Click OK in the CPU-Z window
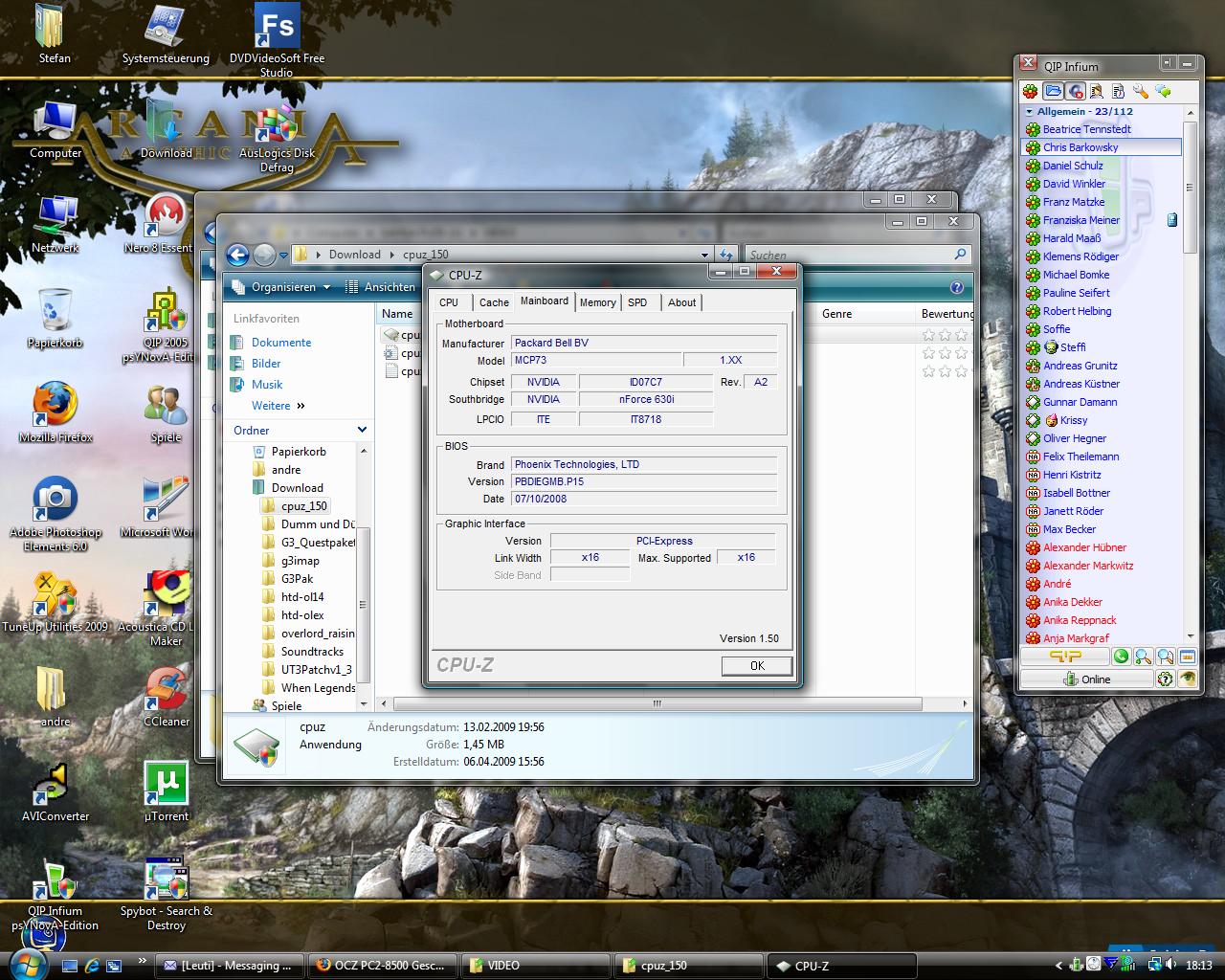Image resolution: width=1225 pixels, height=980 pixels. click(757, 665)
